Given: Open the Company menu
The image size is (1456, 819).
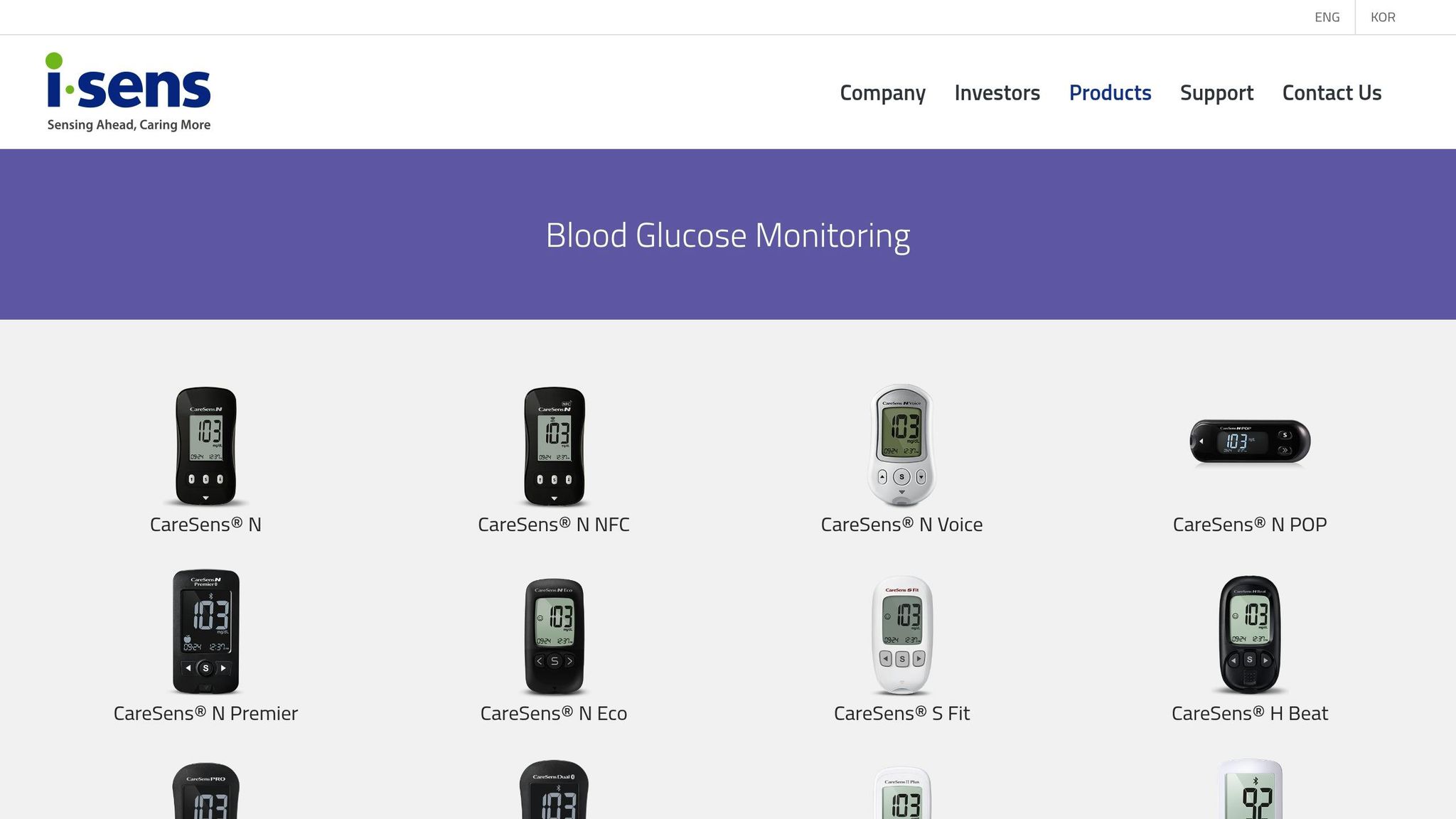Looking at the screenshot, I should click(x=882, y=92).
